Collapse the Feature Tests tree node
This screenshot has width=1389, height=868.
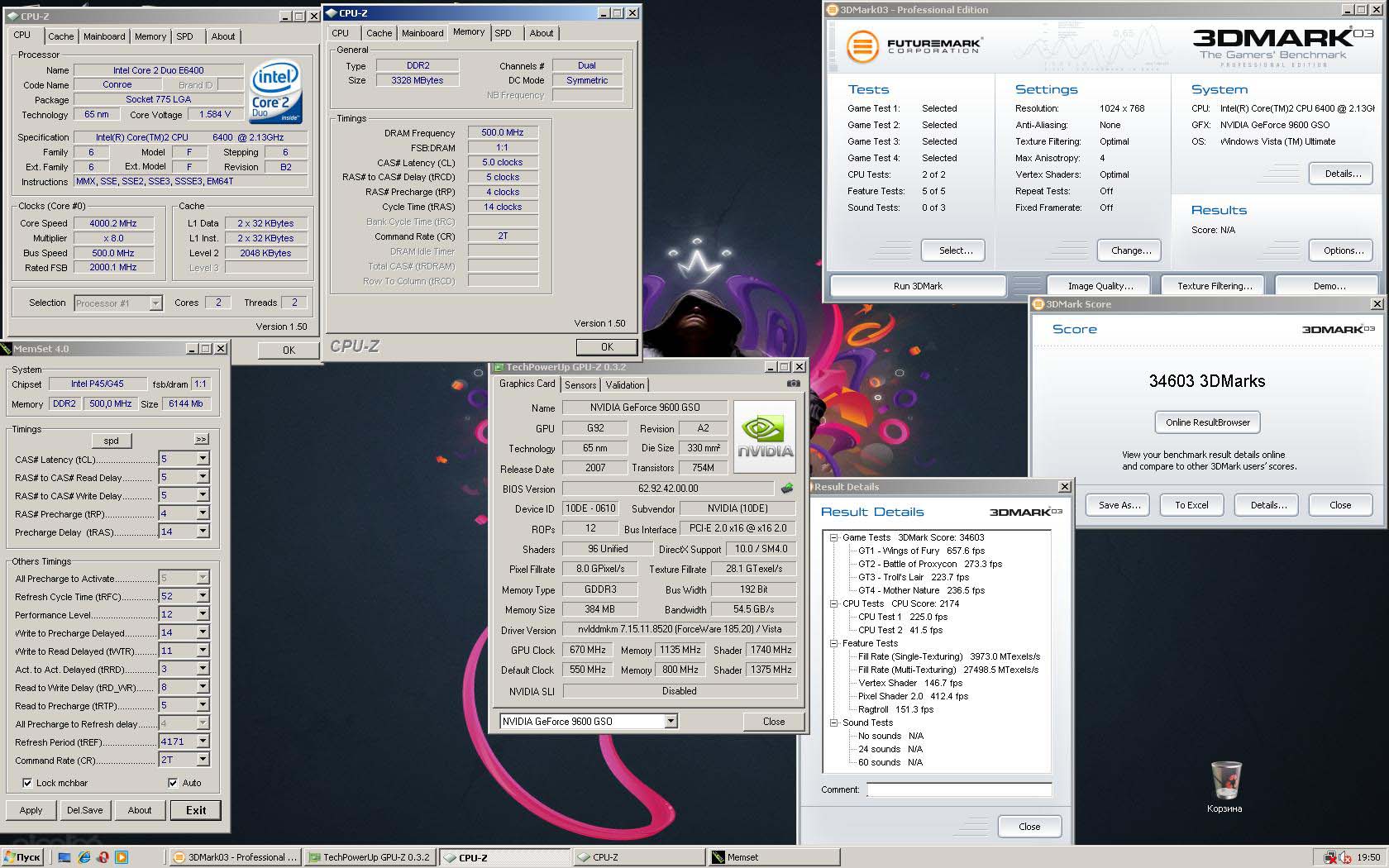(834, 643)
